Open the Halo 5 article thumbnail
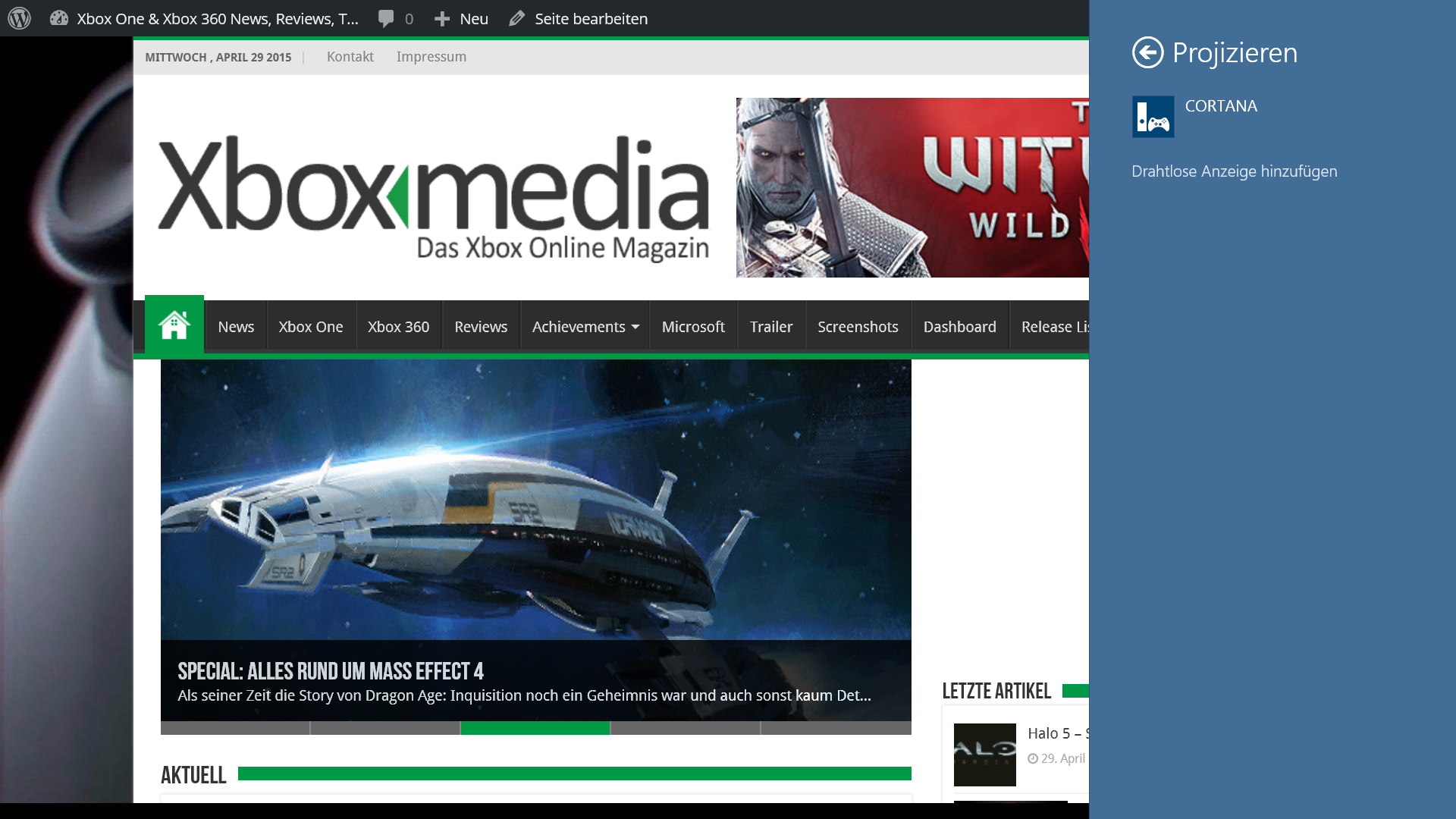The image size is (1456, 819). tap(985, 755)
